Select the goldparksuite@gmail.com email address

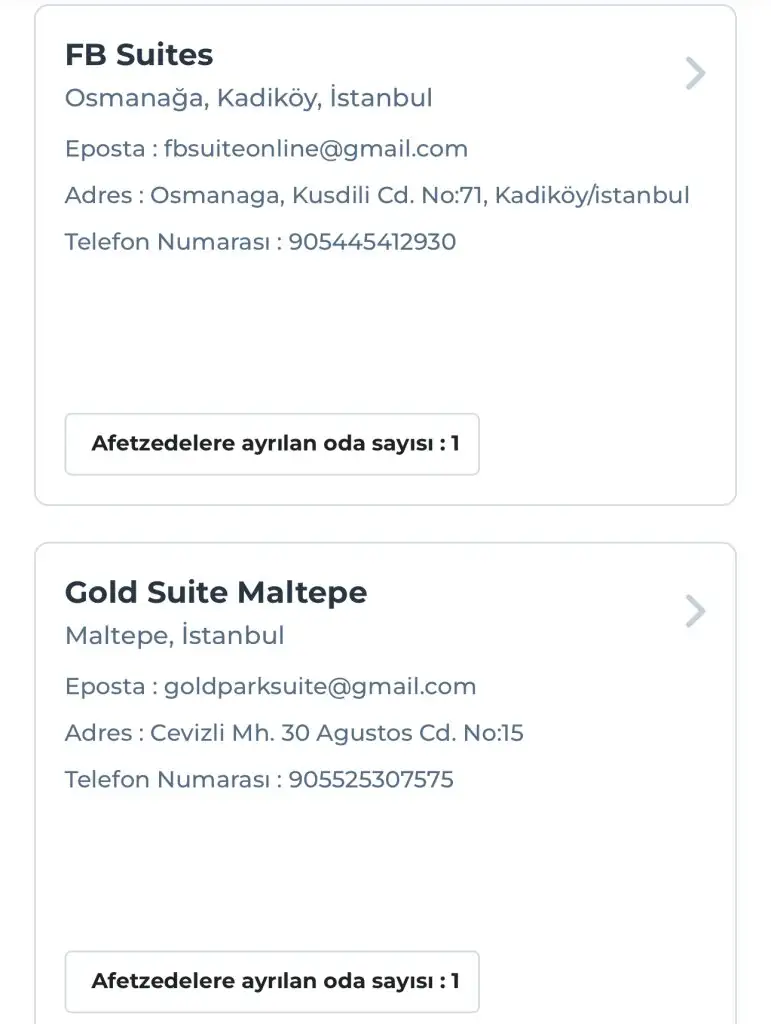tap(320, 687)
